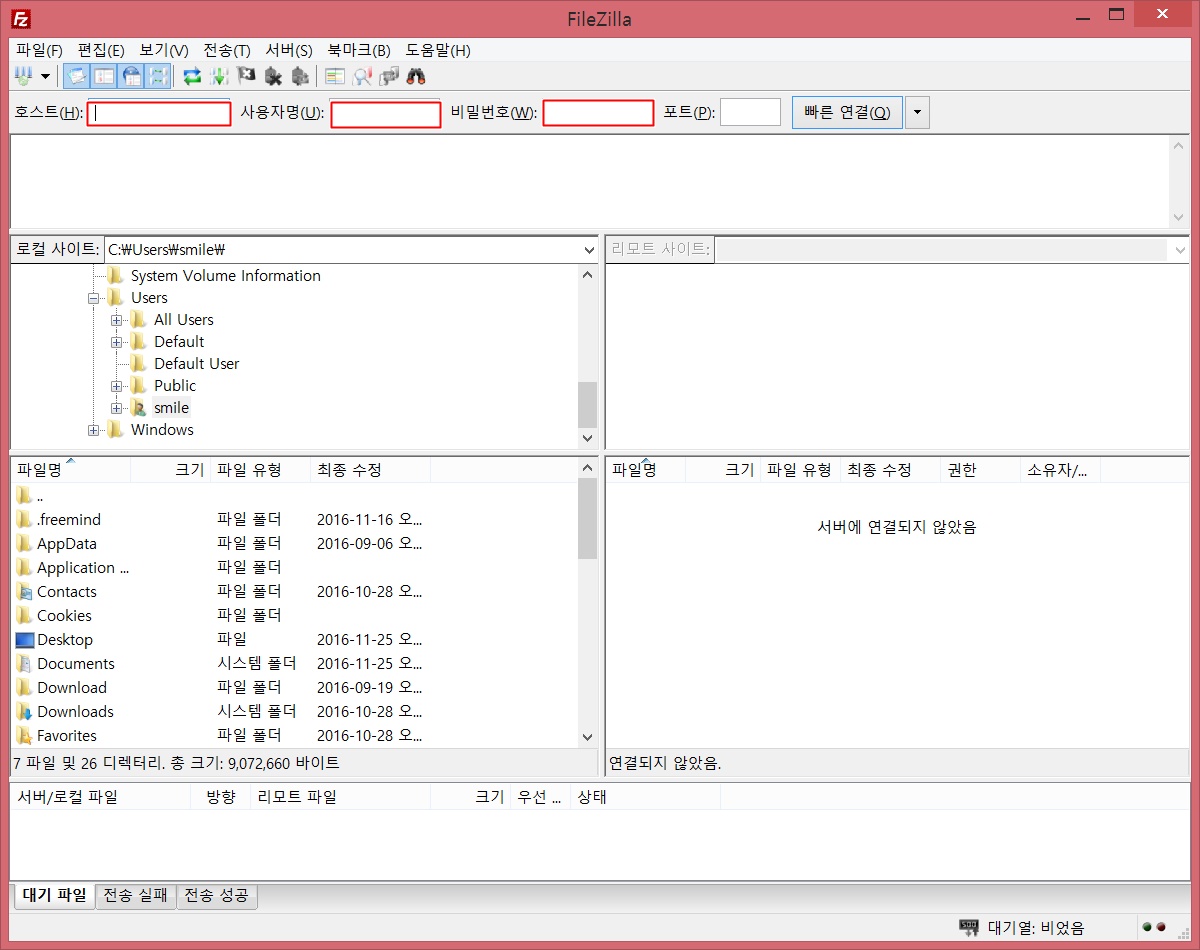Open the 로컬 사이트 path dropdown

click(588, 249)
